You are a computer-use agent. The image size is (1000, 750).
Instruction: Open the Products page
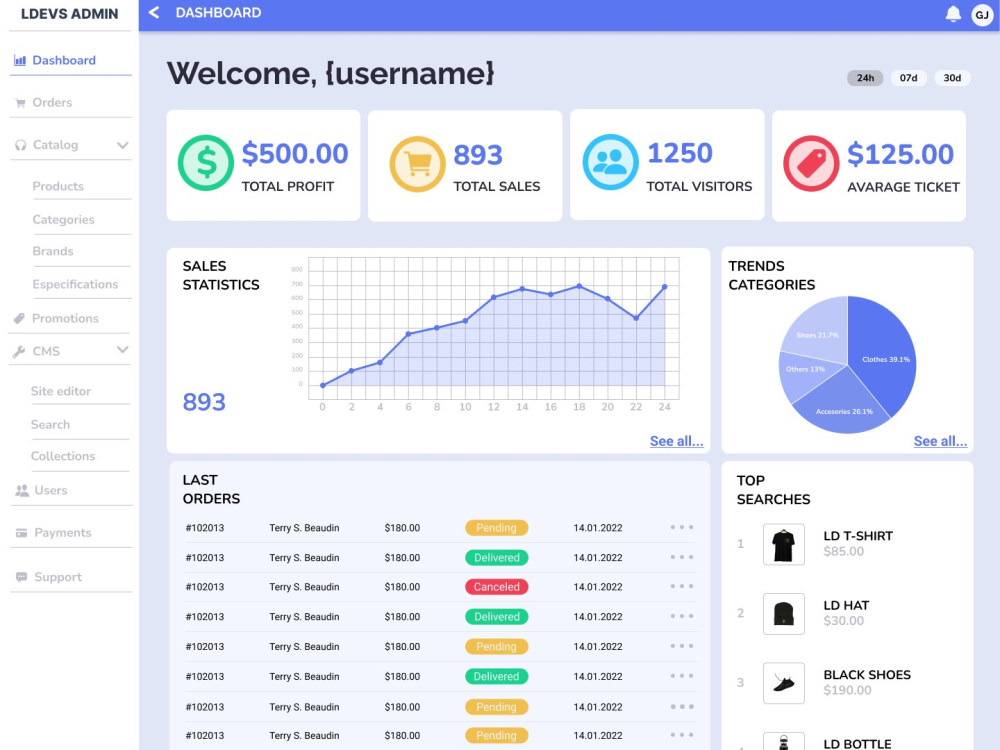click(x=58, y=186)
